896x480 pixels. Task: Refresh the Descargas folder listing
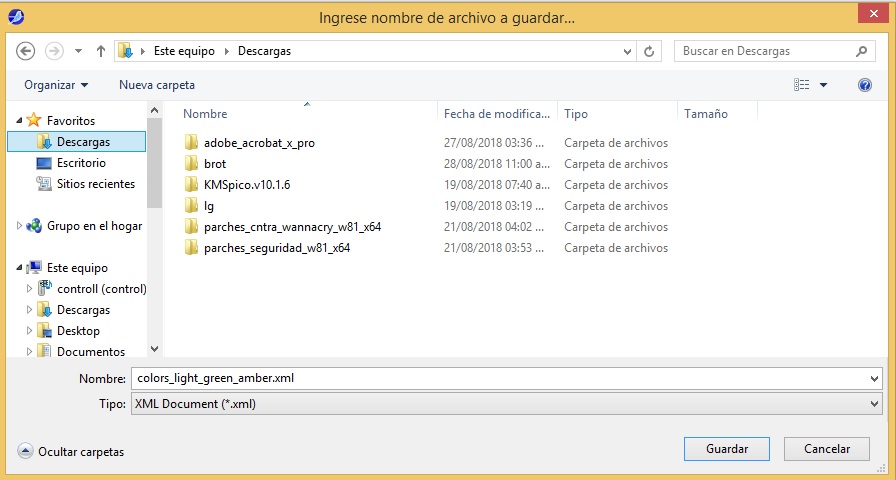tap(651, 51)
